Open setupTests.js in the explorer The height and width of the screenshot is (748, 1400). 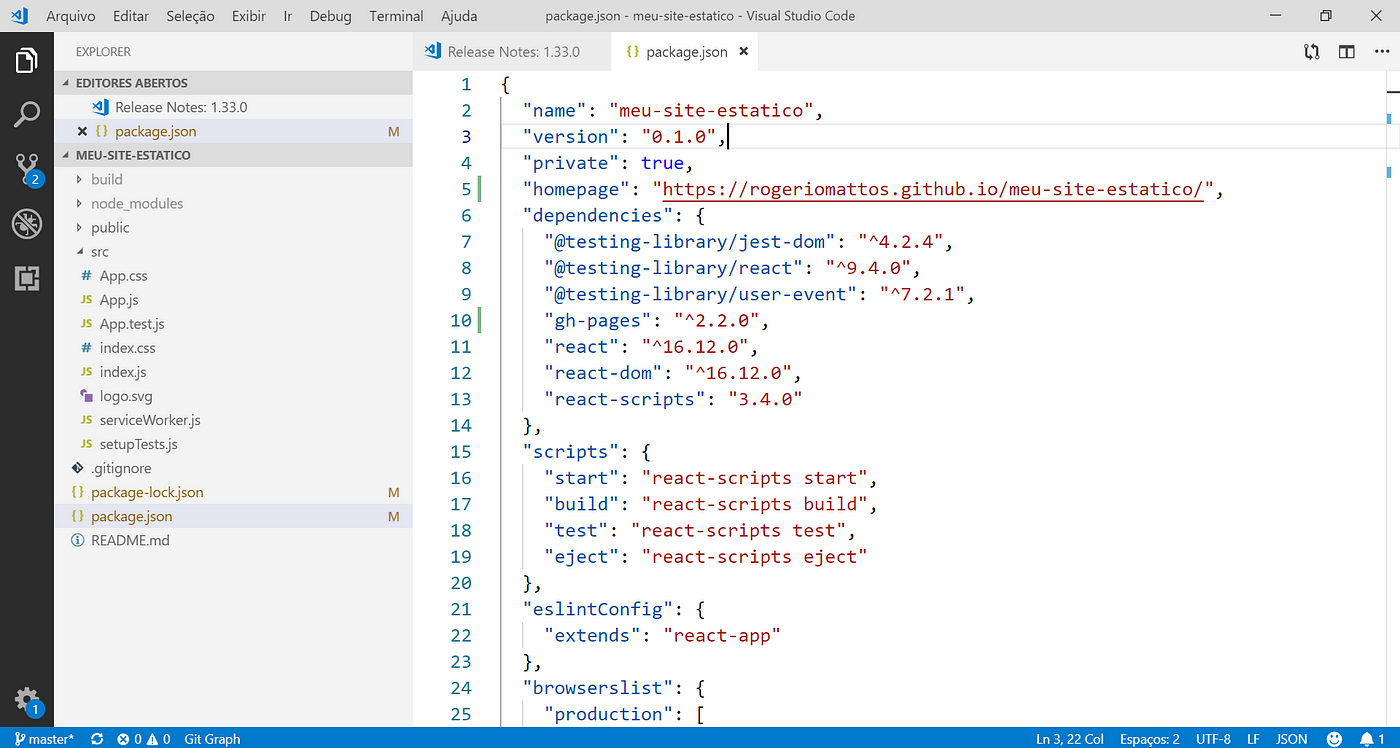coord(233,444)
